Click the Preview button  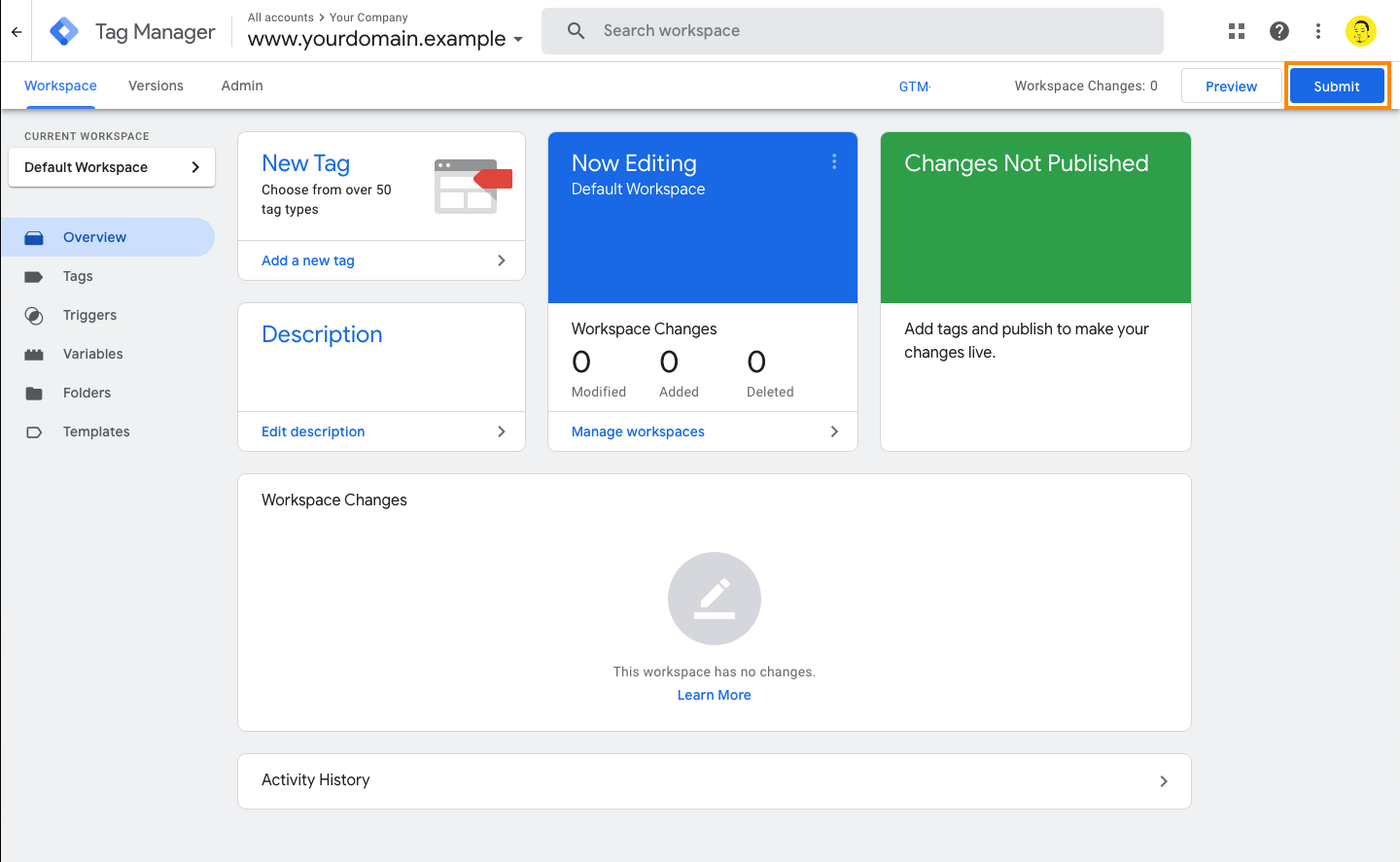[1231, 86]
